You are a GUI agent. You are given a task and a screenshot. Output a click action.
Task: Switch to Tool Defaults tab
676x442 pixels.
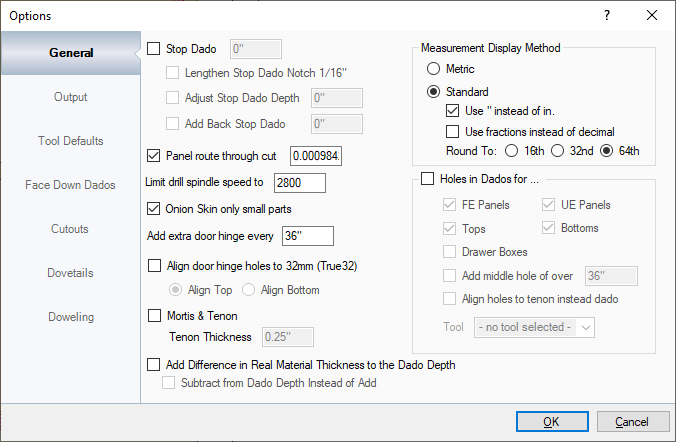[70, 141]
